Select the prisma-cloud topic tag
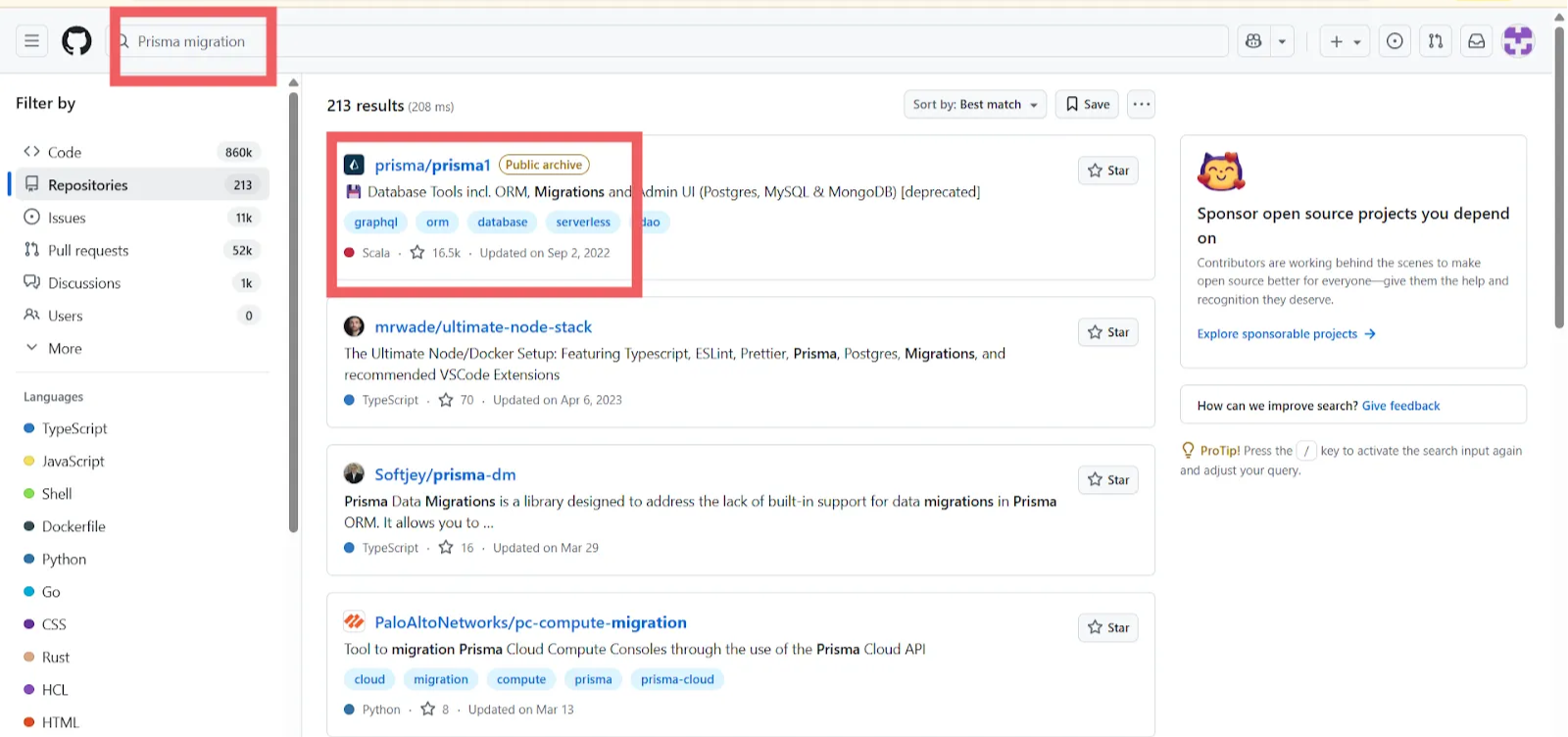 (677, 679)
